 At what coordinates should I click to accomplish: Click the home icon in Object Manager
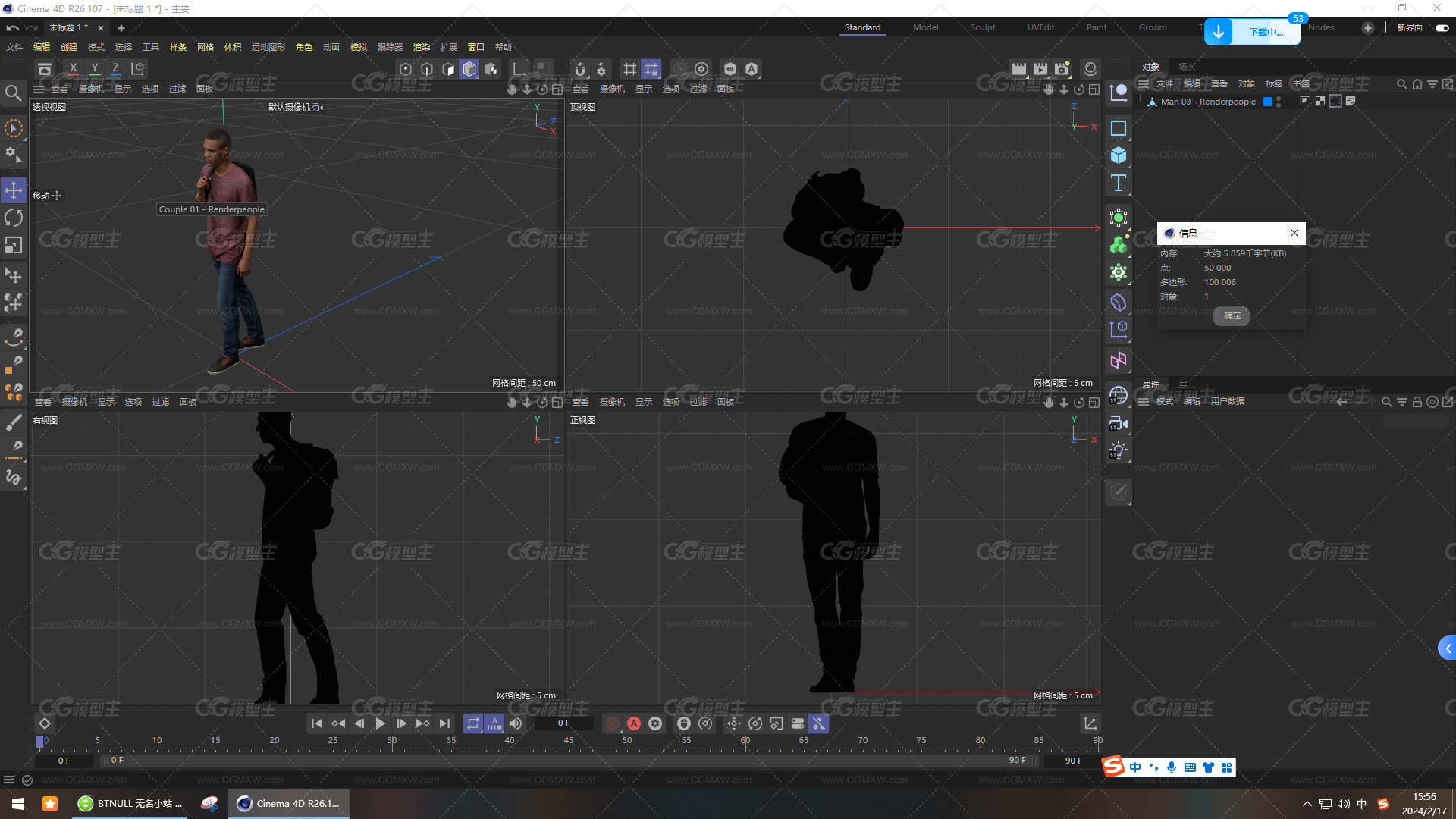tap(1417, 84)
